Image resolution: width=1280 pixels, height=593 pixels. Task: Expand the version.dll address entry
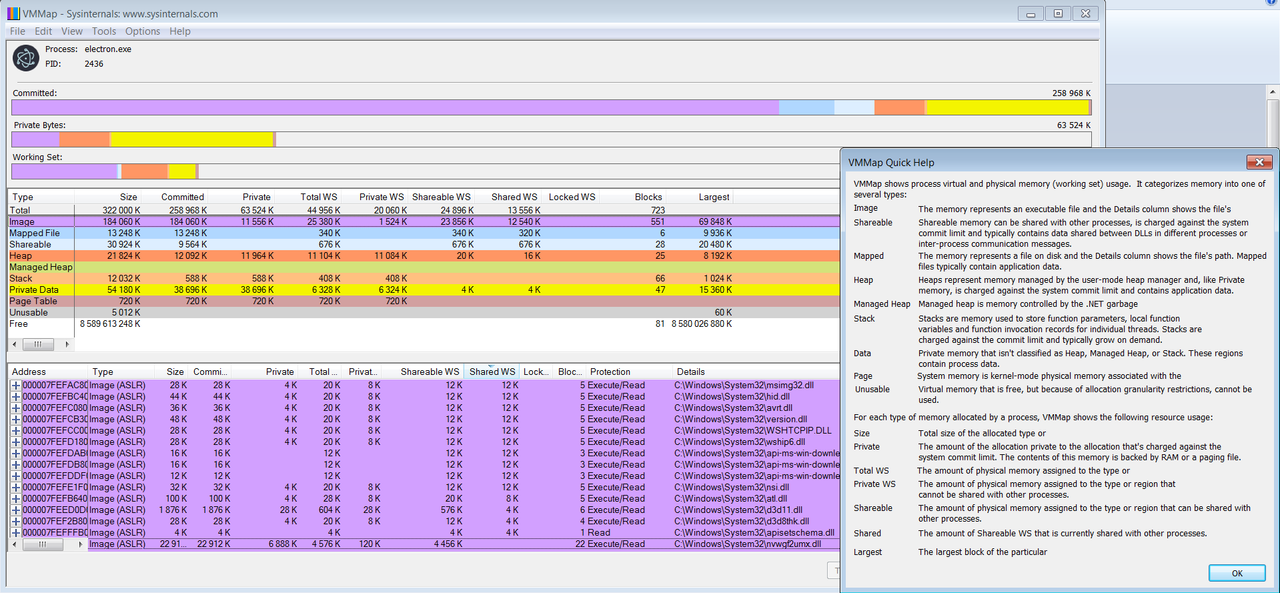point(15,419)
